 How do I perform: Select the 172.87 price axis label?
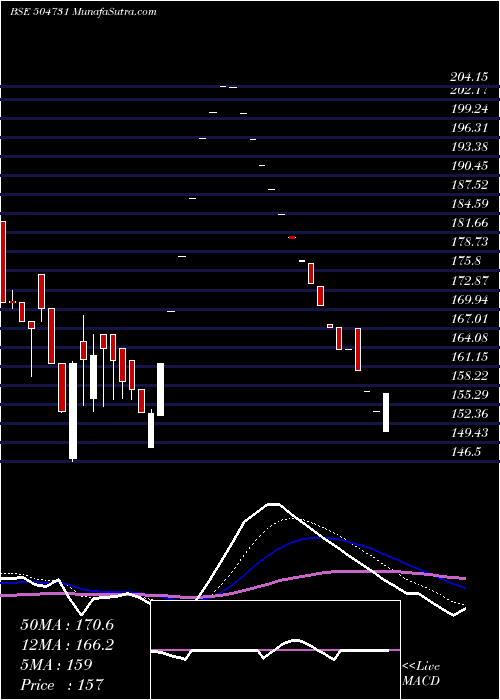coord(469,280)
